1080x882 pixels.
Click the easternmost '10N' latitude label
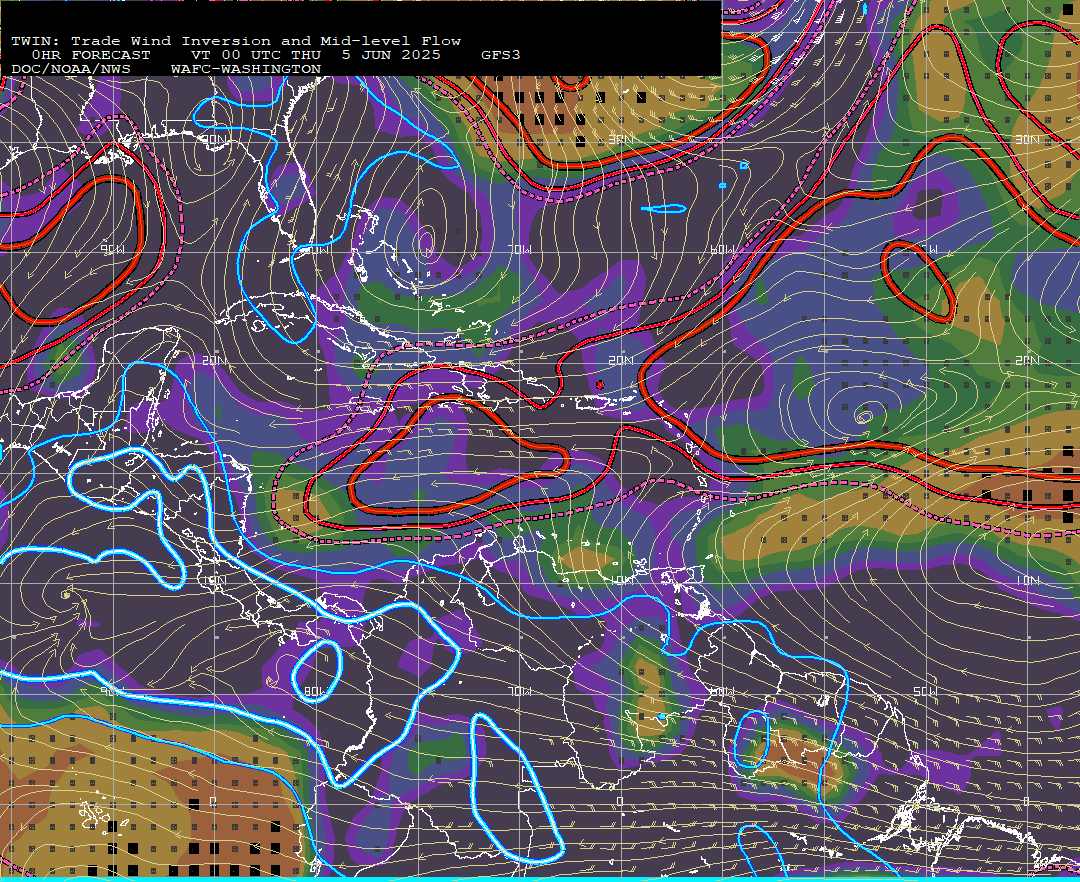1028,580
